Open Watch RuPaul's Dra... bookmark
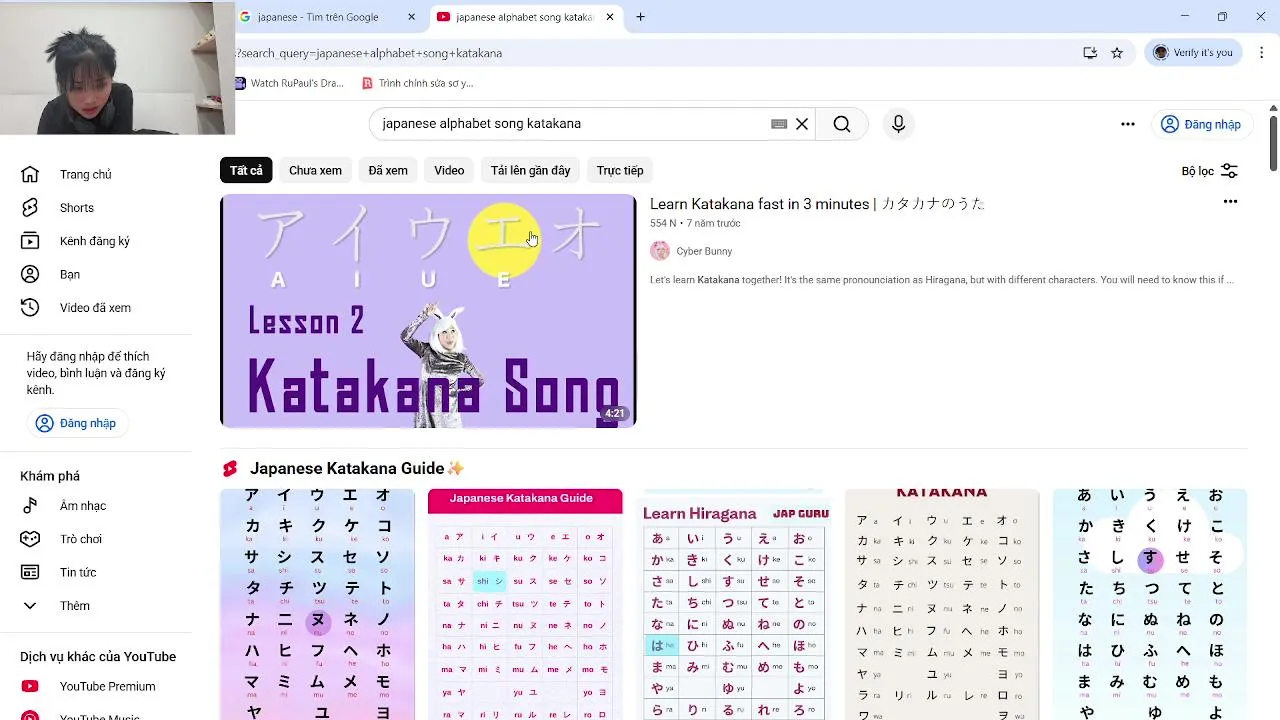 click(289, 83)
